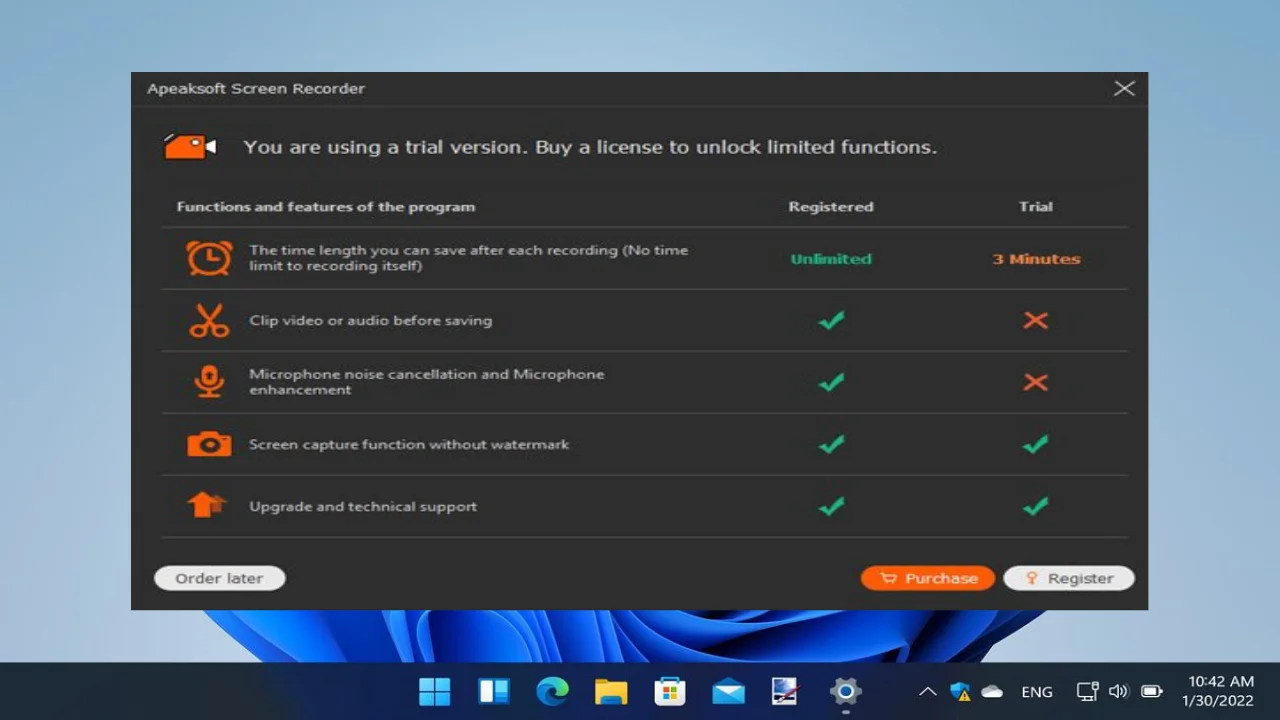Image resolution: width=1280 pixels, height=720 pixels.
Task: Open the Settings gear on the taskbar
Action: point(846,691)
